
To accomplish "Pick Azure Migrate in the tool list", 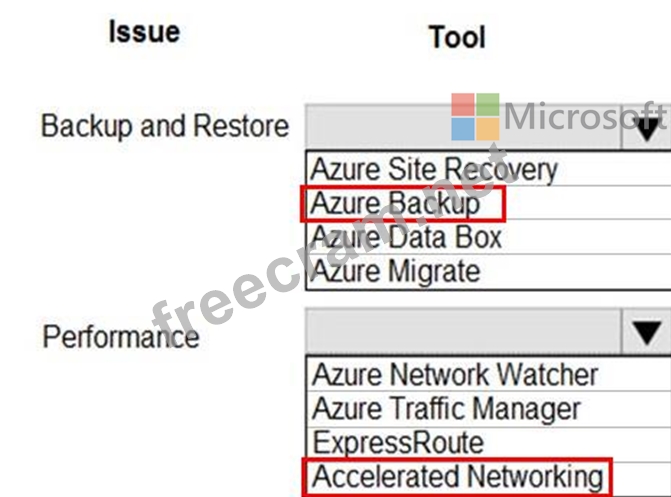I will coord(395,271).
